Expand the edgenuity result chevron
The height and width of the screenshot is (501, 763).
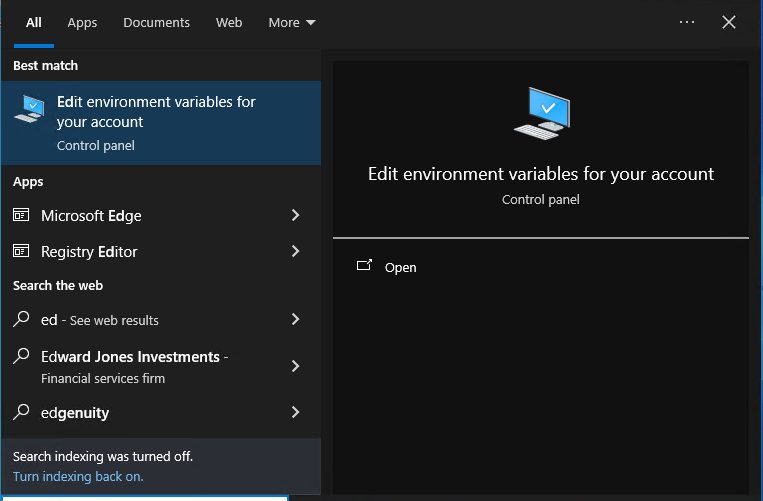click(x=295, y=412)
